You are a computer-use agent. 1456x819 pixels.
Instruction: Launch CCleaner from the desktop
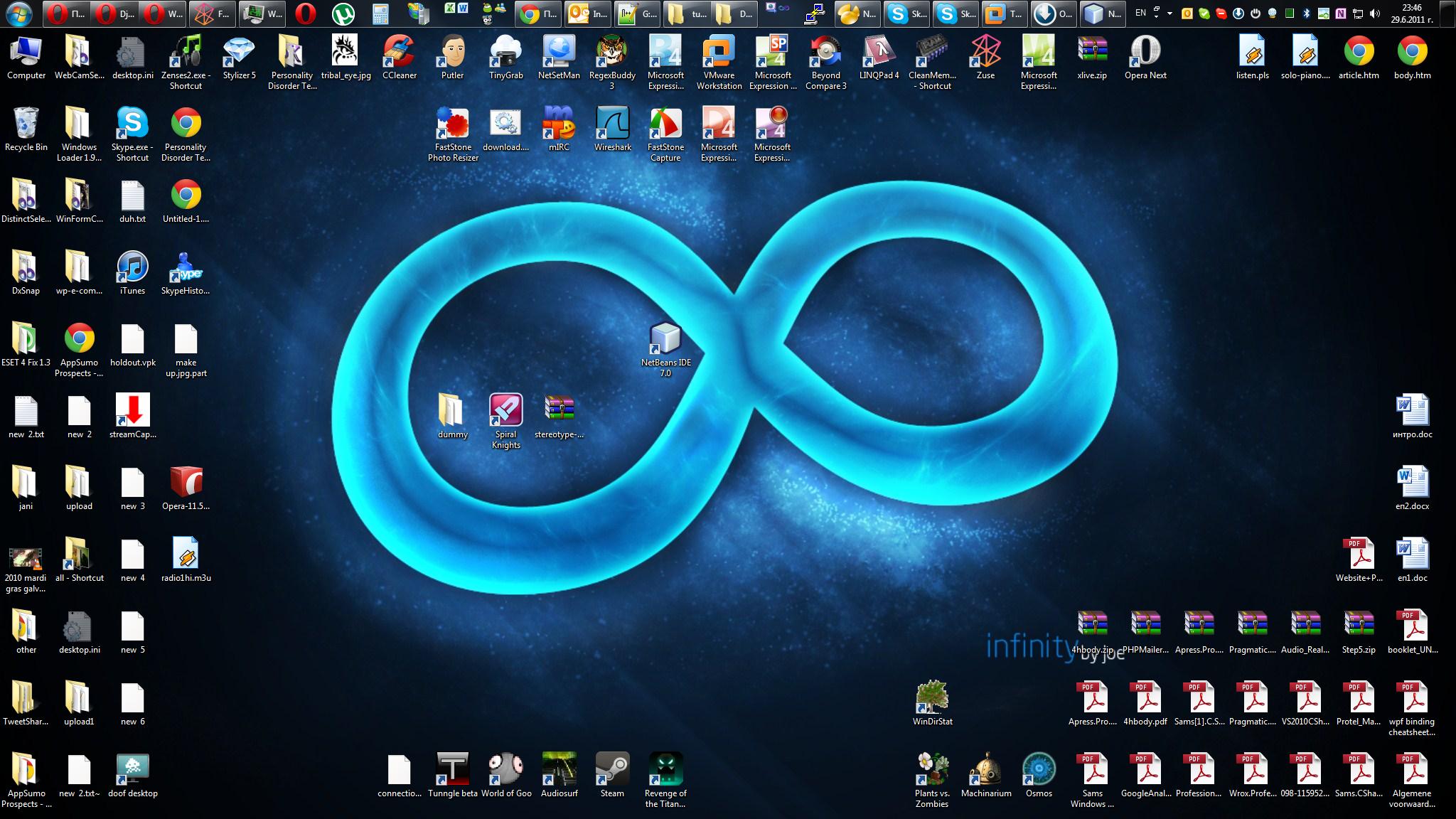pos(399,57)
